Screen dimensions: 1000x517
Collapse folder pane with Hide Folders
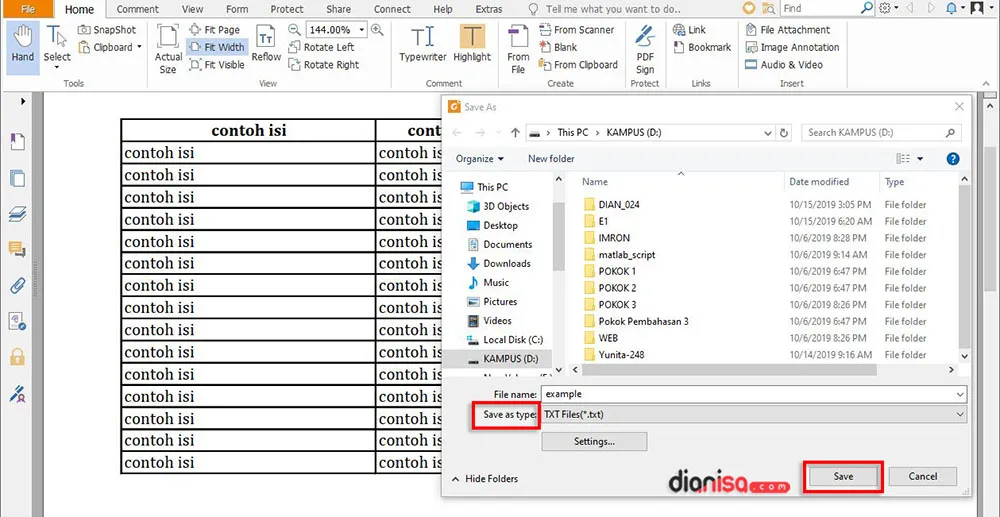485,479
